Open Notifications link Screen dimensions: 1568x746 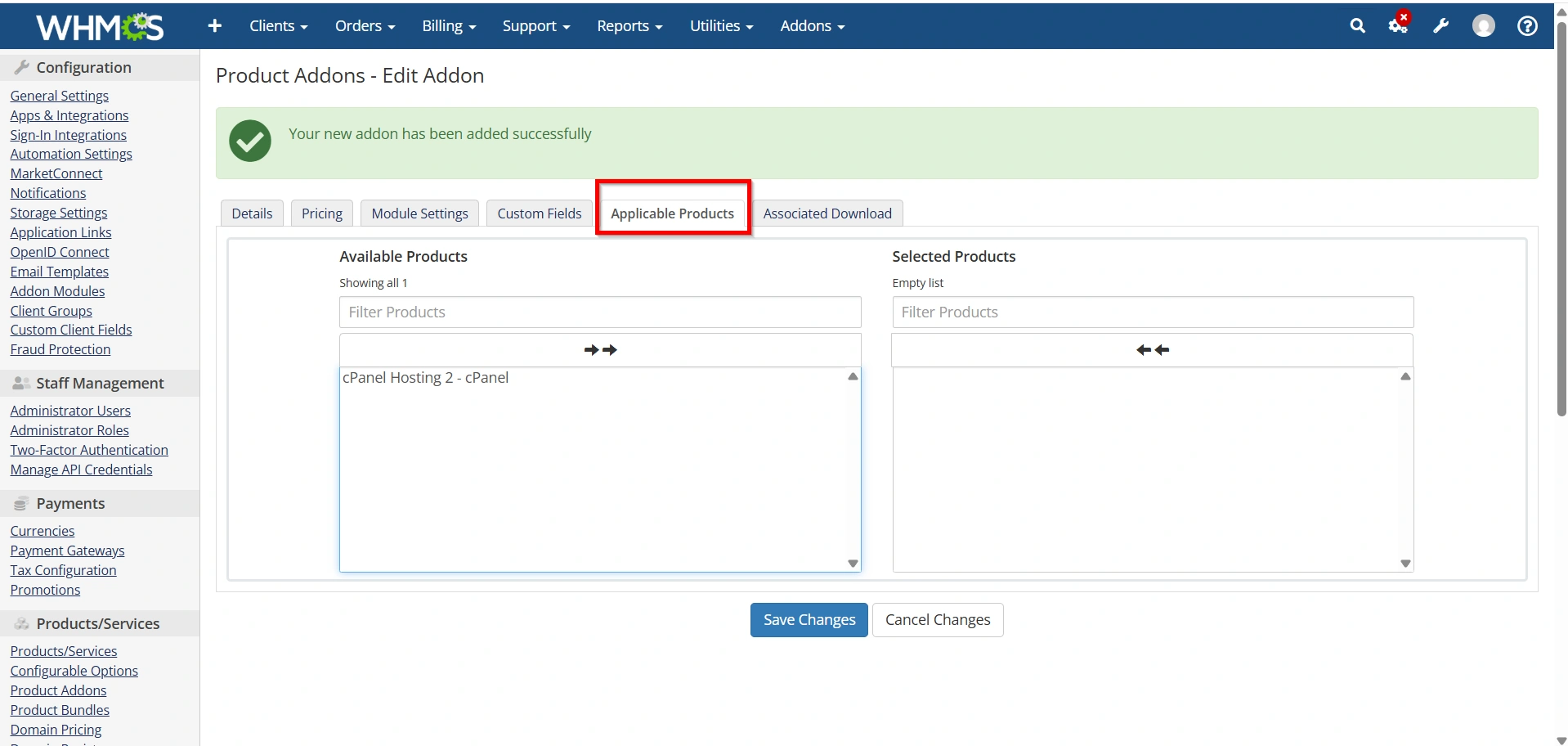coord(48,193)
